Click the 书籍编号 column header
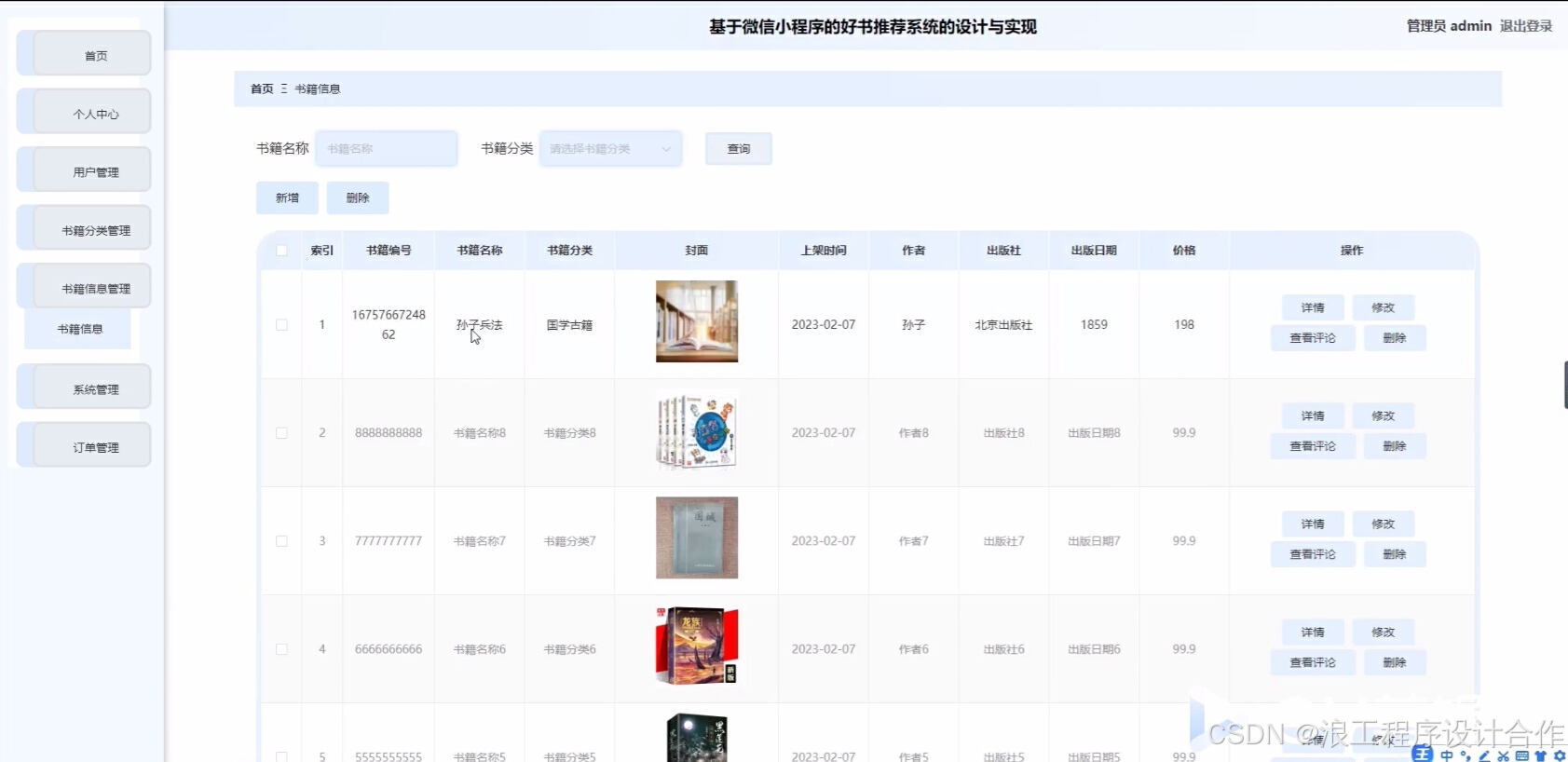This screenshot has width=1568, height=762. click(x=389, y=251)
